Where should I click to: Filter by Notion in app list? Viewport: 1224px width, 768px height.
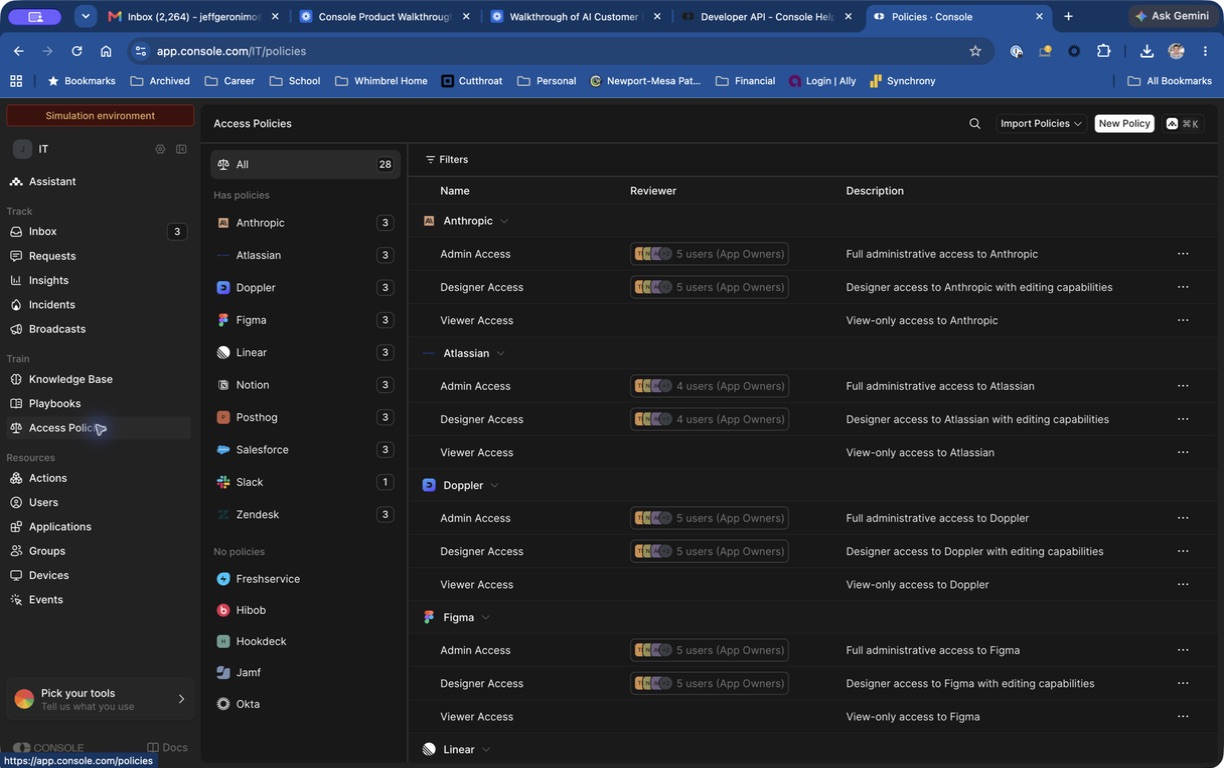coord(305,385)
